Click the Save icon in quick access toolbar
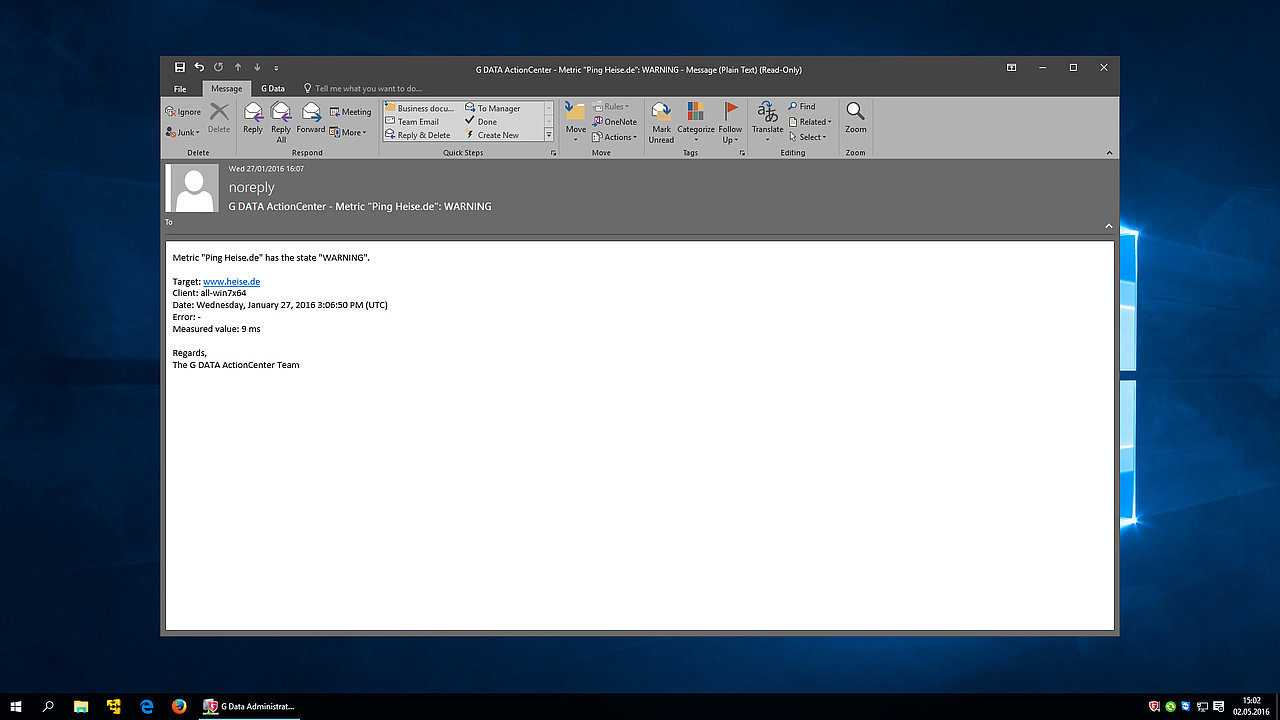 [x=180, y=68]
